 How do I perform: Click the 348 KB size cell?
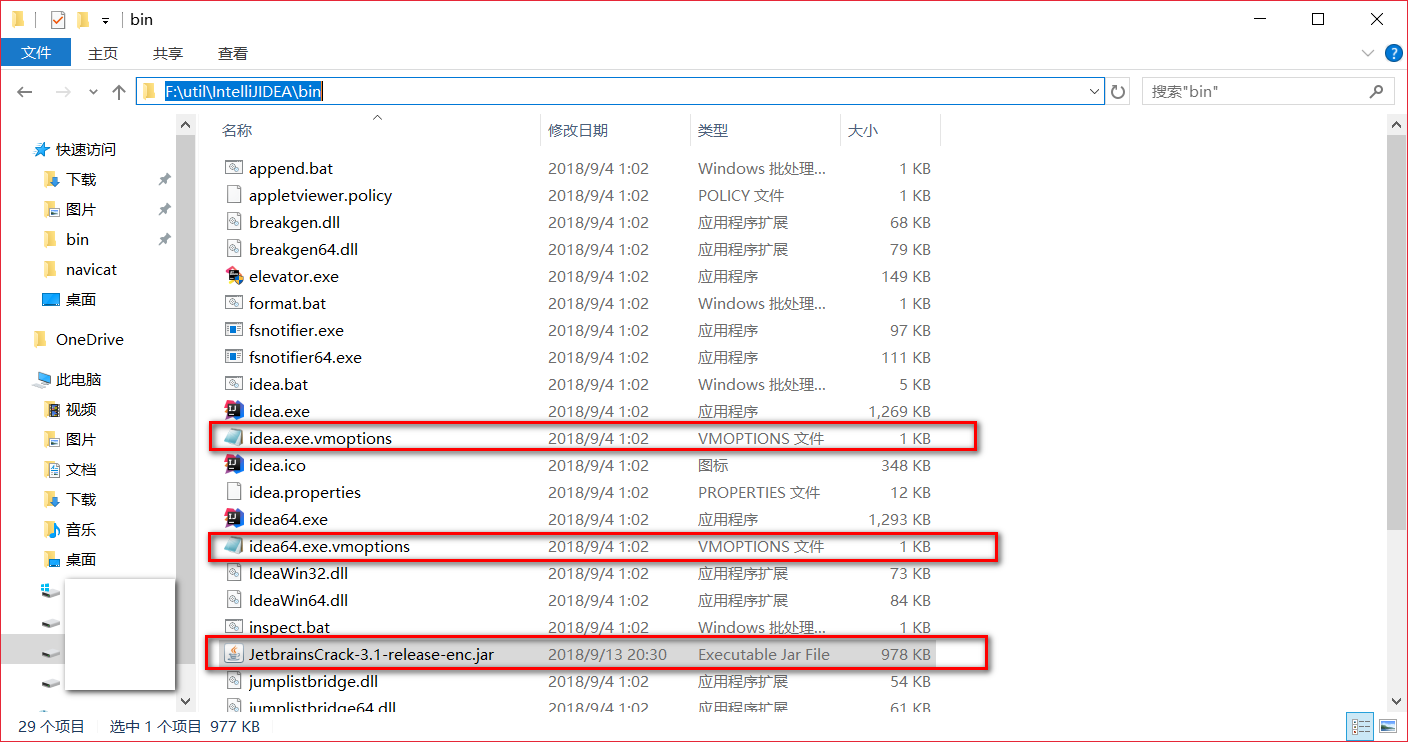(x=908, y=465)
